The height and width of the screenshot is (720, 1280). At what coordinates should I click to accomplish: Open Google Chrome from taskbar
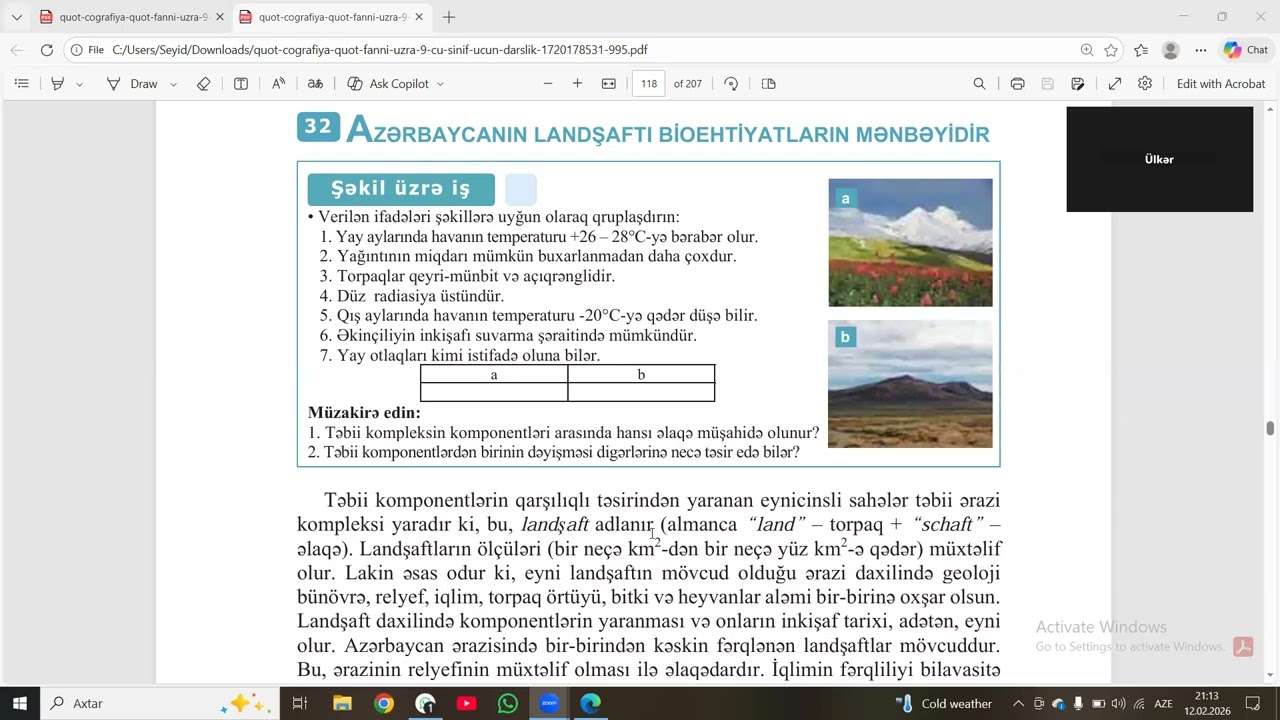pos(384,703)
